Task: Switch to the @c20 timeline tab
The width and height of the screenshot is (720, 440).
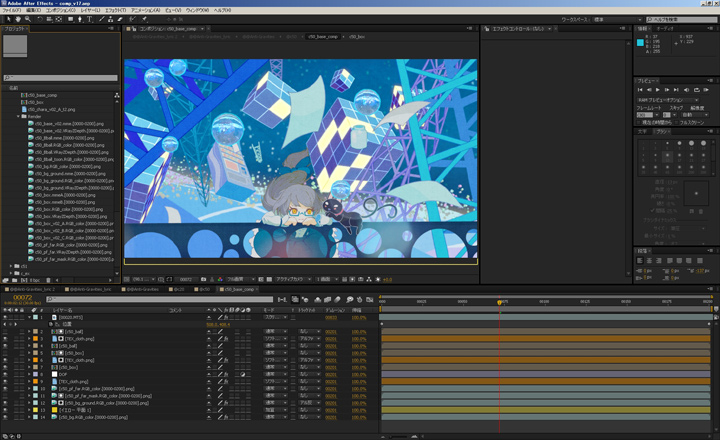Action: click(x=176, y=289)
